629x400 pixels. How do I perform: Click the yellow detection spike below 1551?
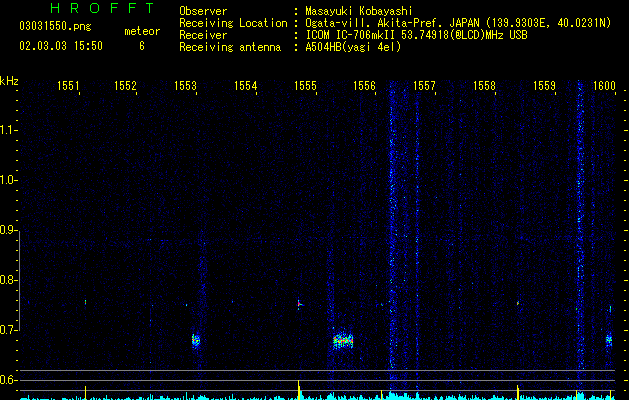point(85,393)
